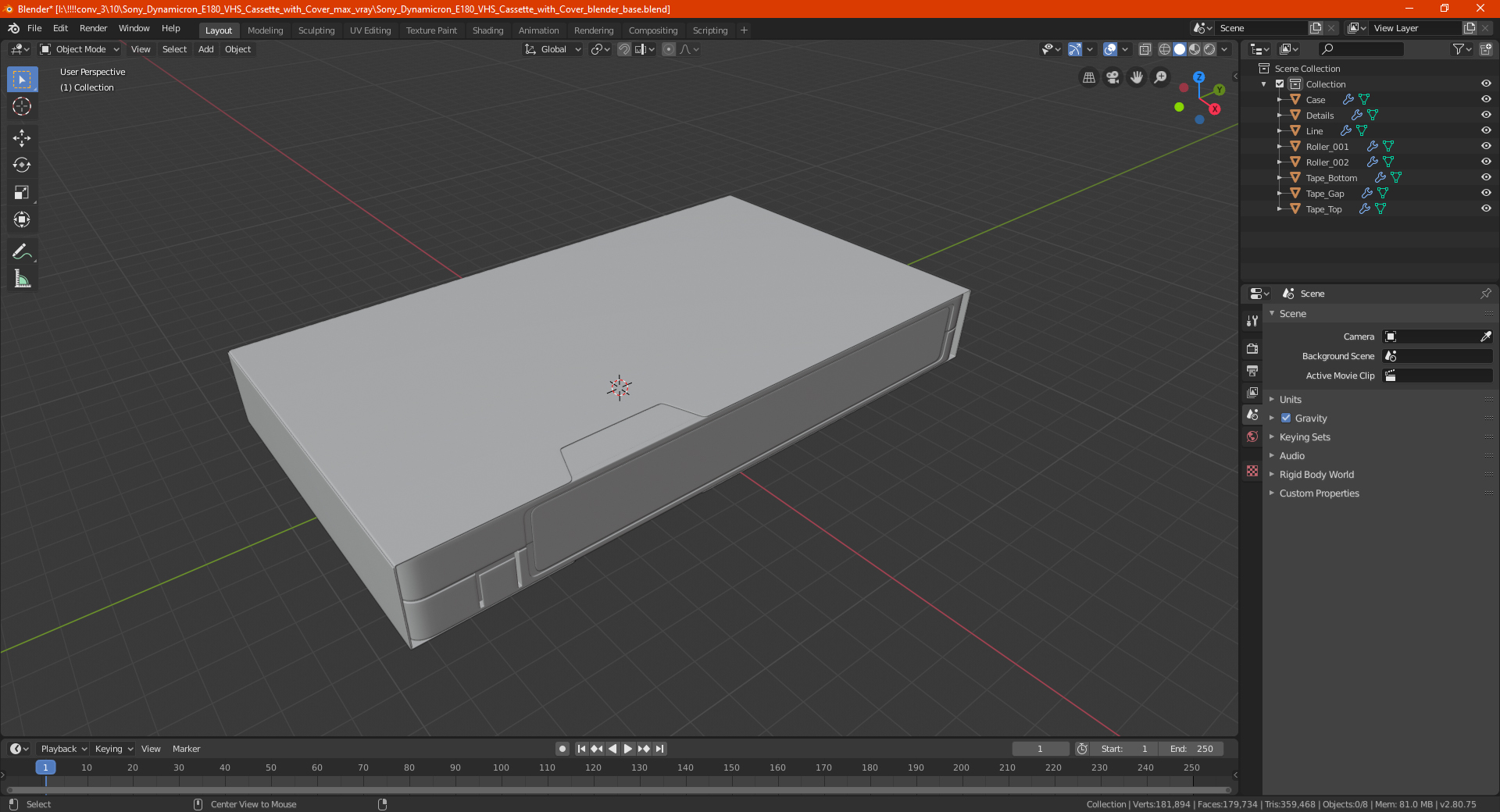Screen dimensions: 1500x812
Task: Choose the 3D Cursor tool
Action: pos(22,107)
